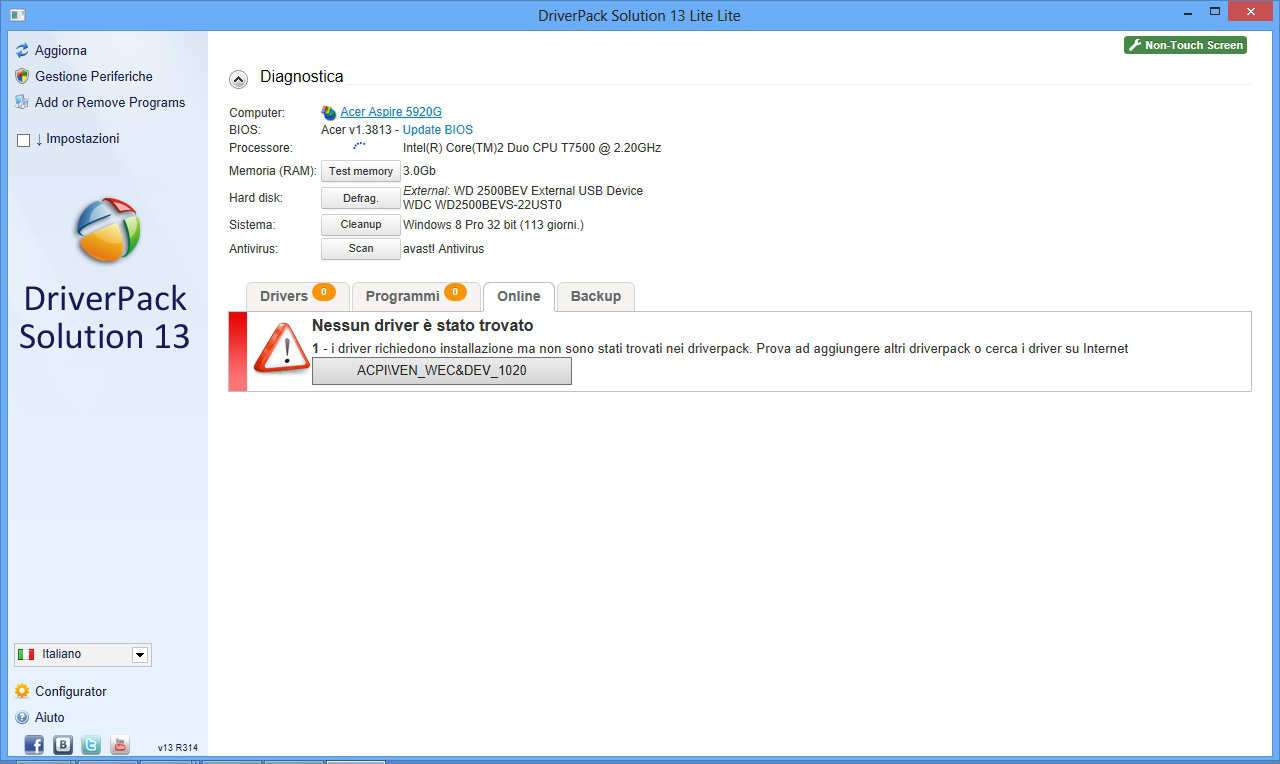Minimize the DriverPack window
1280x764 pixels.
click(x=1187, y=12)
